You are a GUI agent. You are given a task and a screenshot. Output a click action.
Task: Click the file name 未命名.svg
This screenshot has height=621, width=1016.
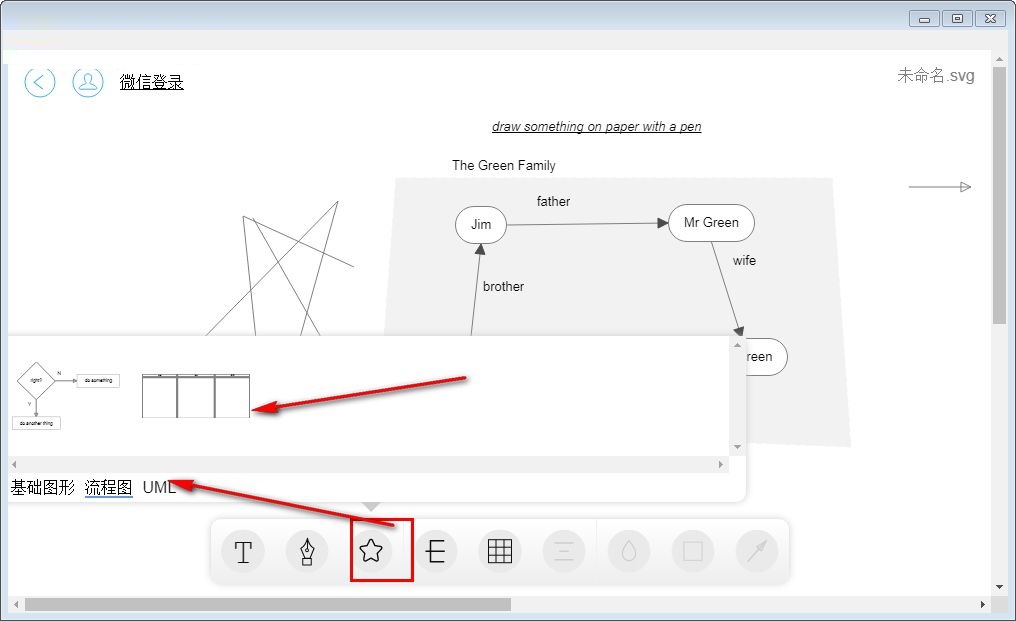(936, 76)
